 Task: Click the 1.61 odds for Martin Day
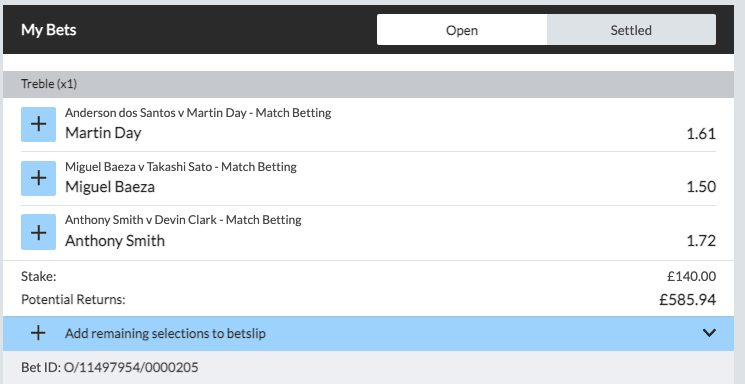(701, 134)
